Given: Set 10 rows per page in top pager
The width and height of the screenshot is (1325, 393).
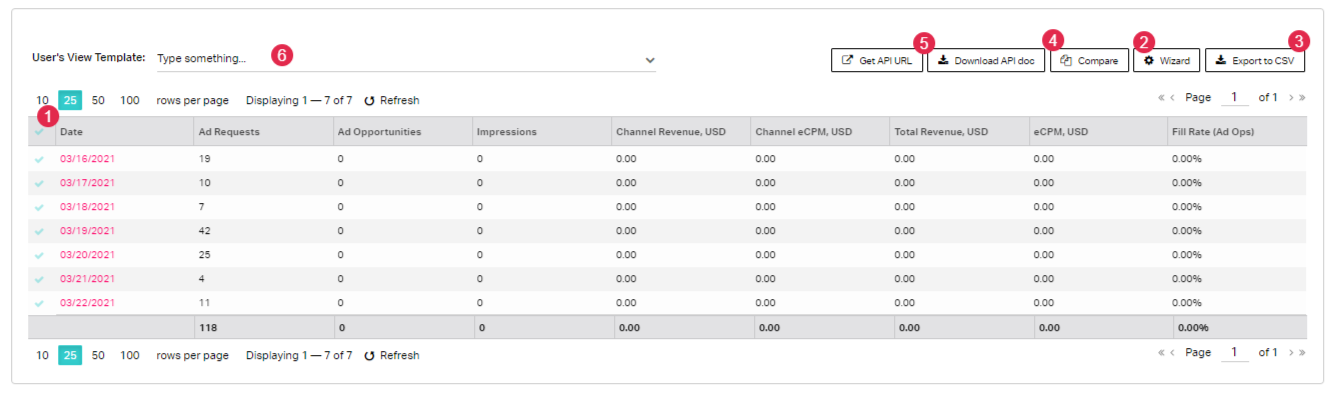Looking at the screenshot, I should click(x=42, y=100).
